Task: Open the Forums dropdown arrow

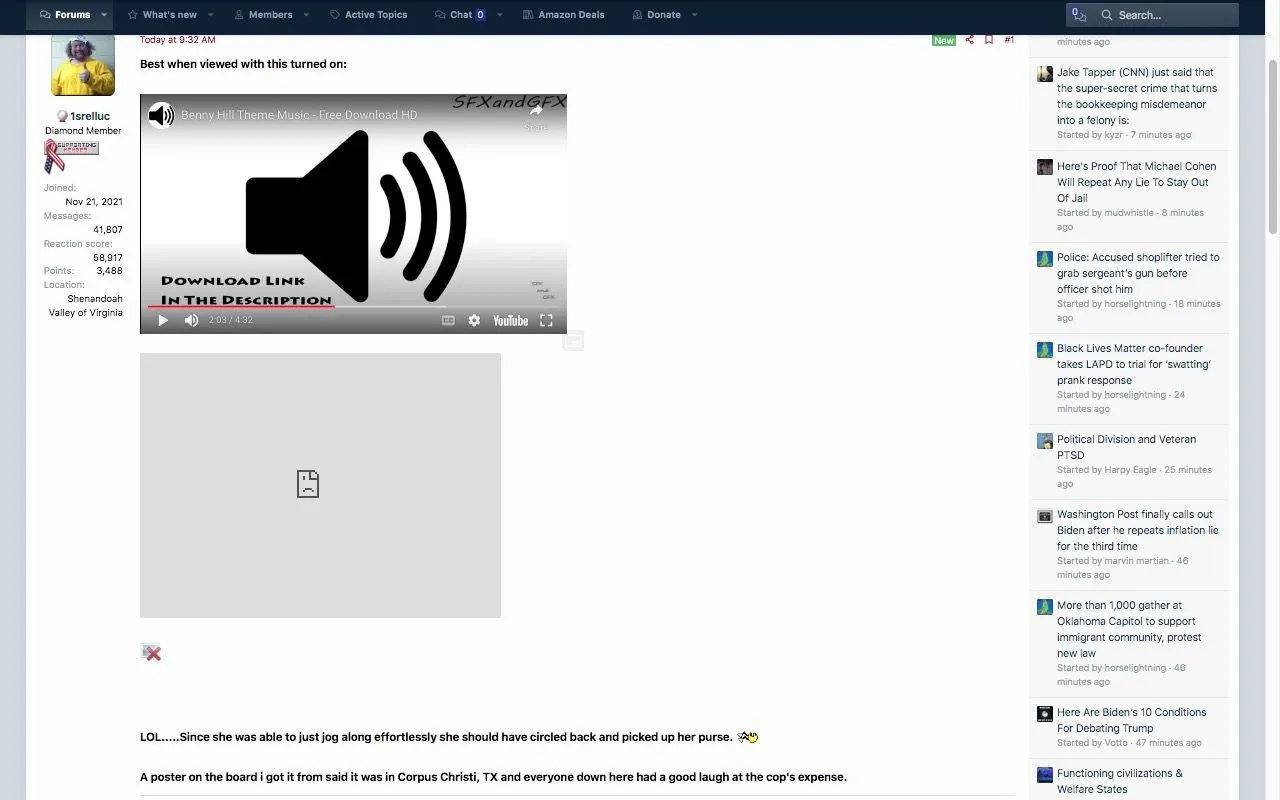Action: click(x=103, y=14)
